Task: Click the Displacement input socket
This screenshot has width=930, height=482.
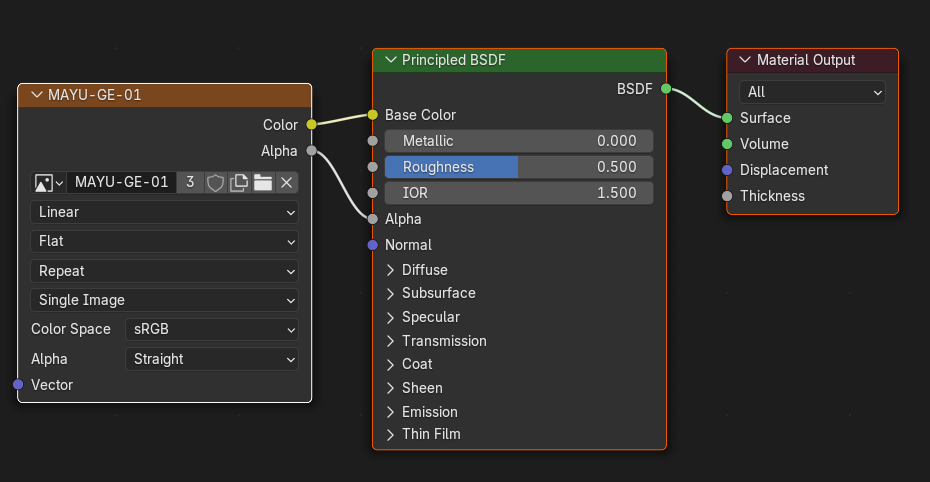Action: [727, 170]
